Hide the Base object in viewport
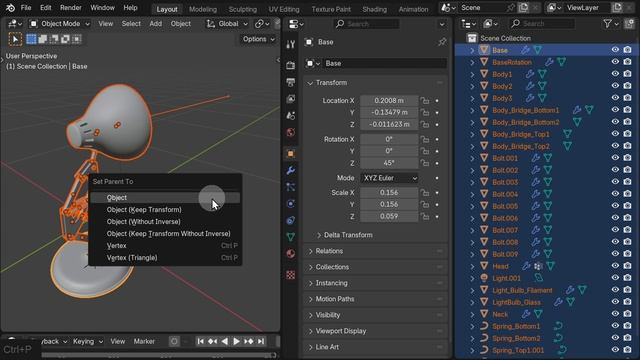 click(615, 50)
